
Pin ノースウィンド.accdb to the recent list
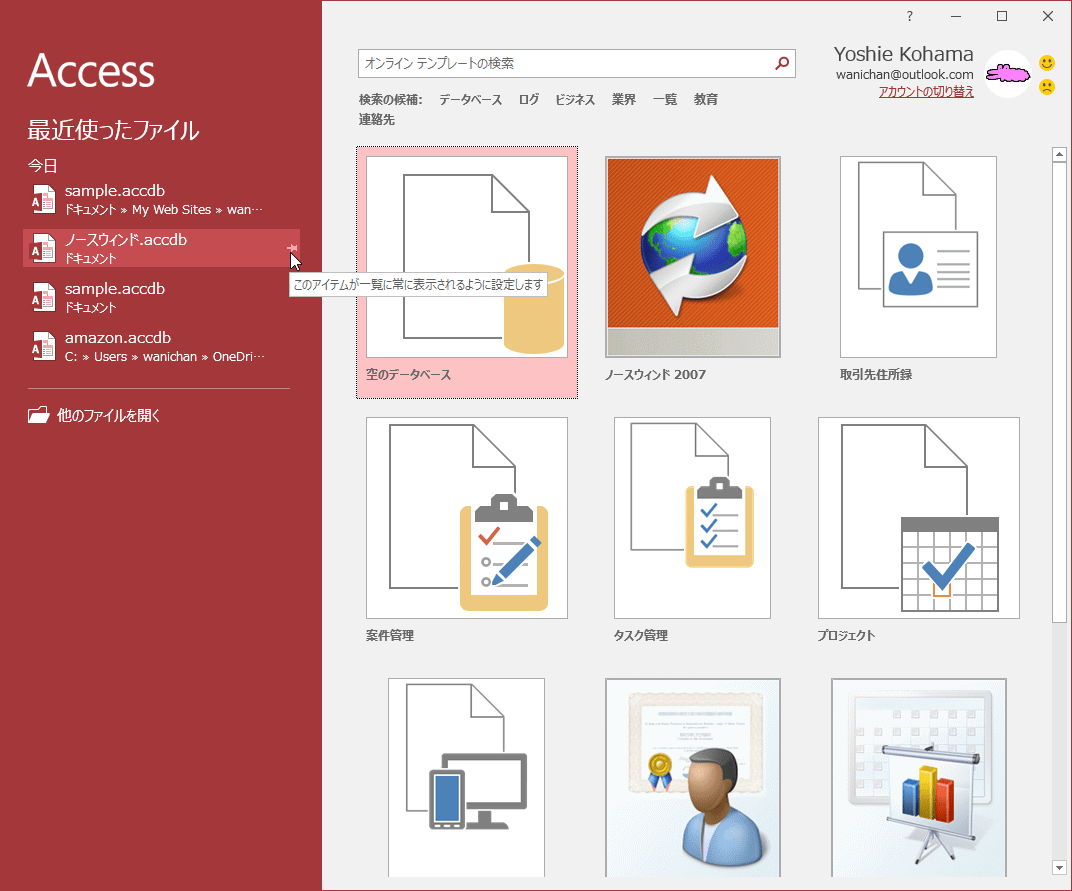click(x=292, y=248)
